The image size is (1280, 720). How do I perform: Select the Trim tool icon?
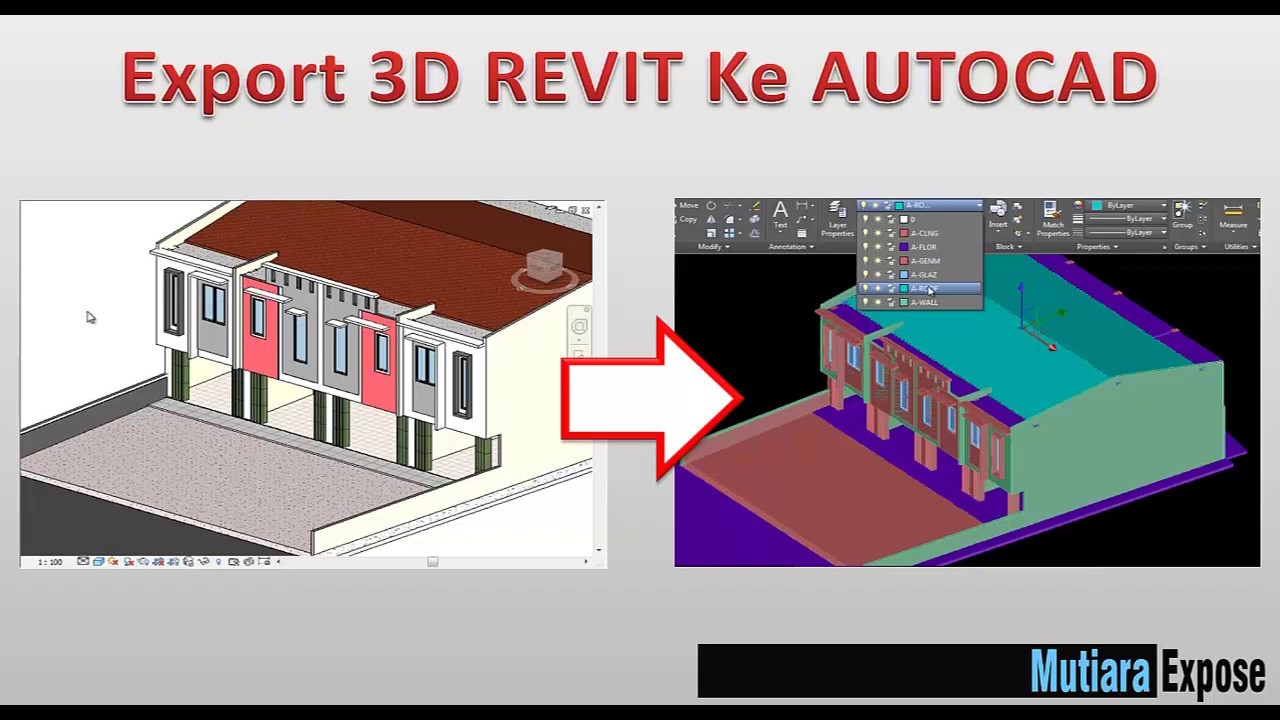[x=729, y=205]
